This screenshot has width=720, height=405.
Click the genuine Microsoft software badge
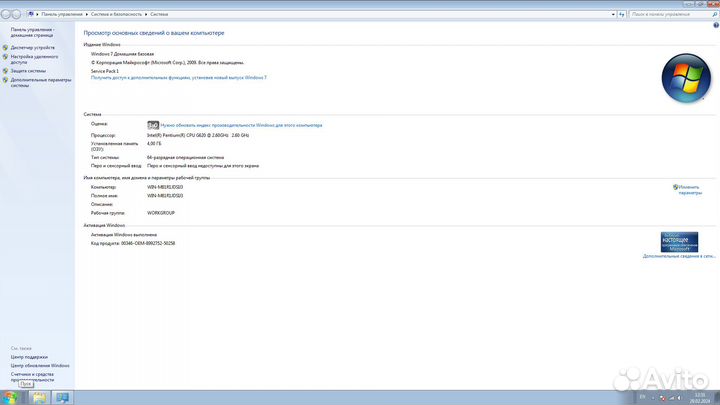coord(679,242)
